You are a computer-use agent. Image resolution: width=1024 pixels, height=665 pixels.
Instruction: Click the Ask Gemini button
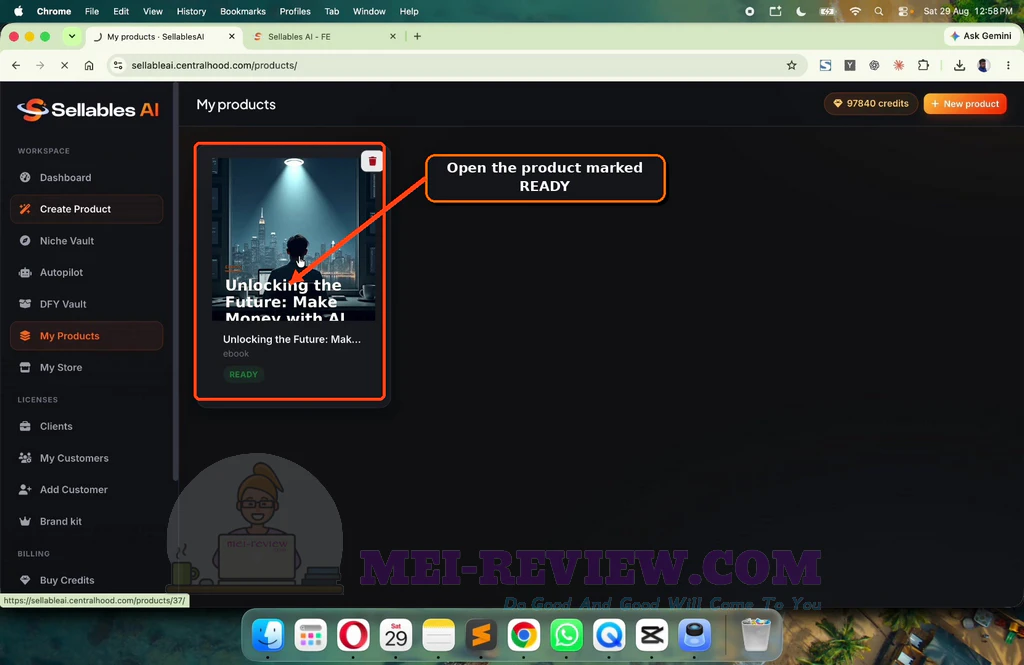(980, 36)
